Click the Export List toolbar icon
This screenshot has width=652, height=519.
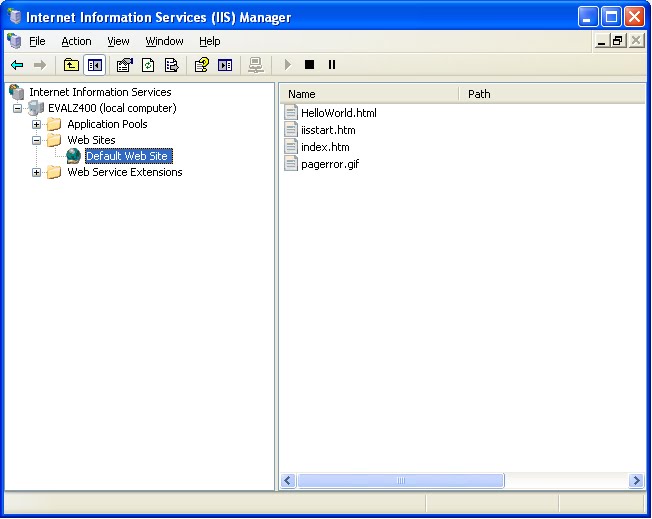tap(172, 65)
